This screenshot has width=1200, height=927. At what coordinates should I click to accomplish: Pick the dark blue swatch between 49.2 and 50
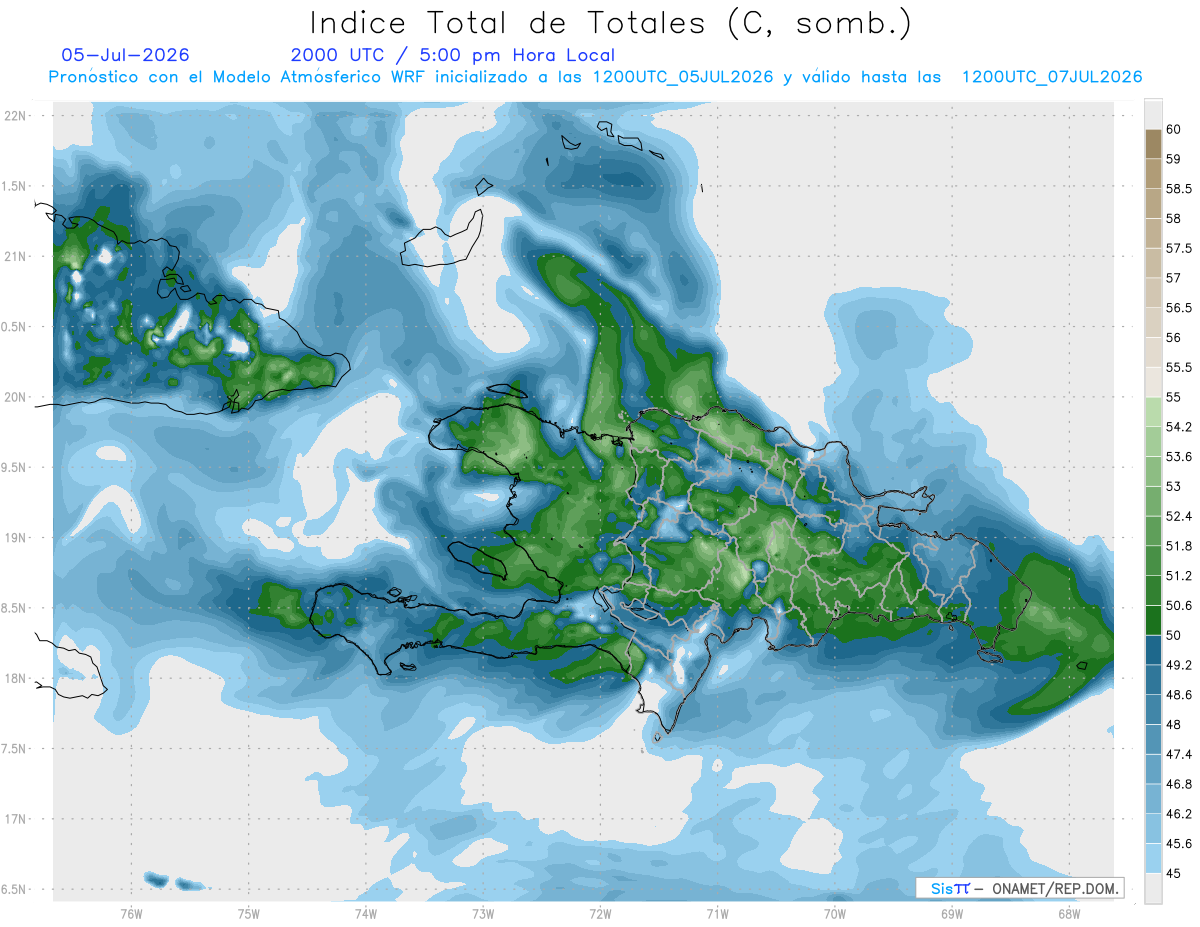pos(1153,650)
